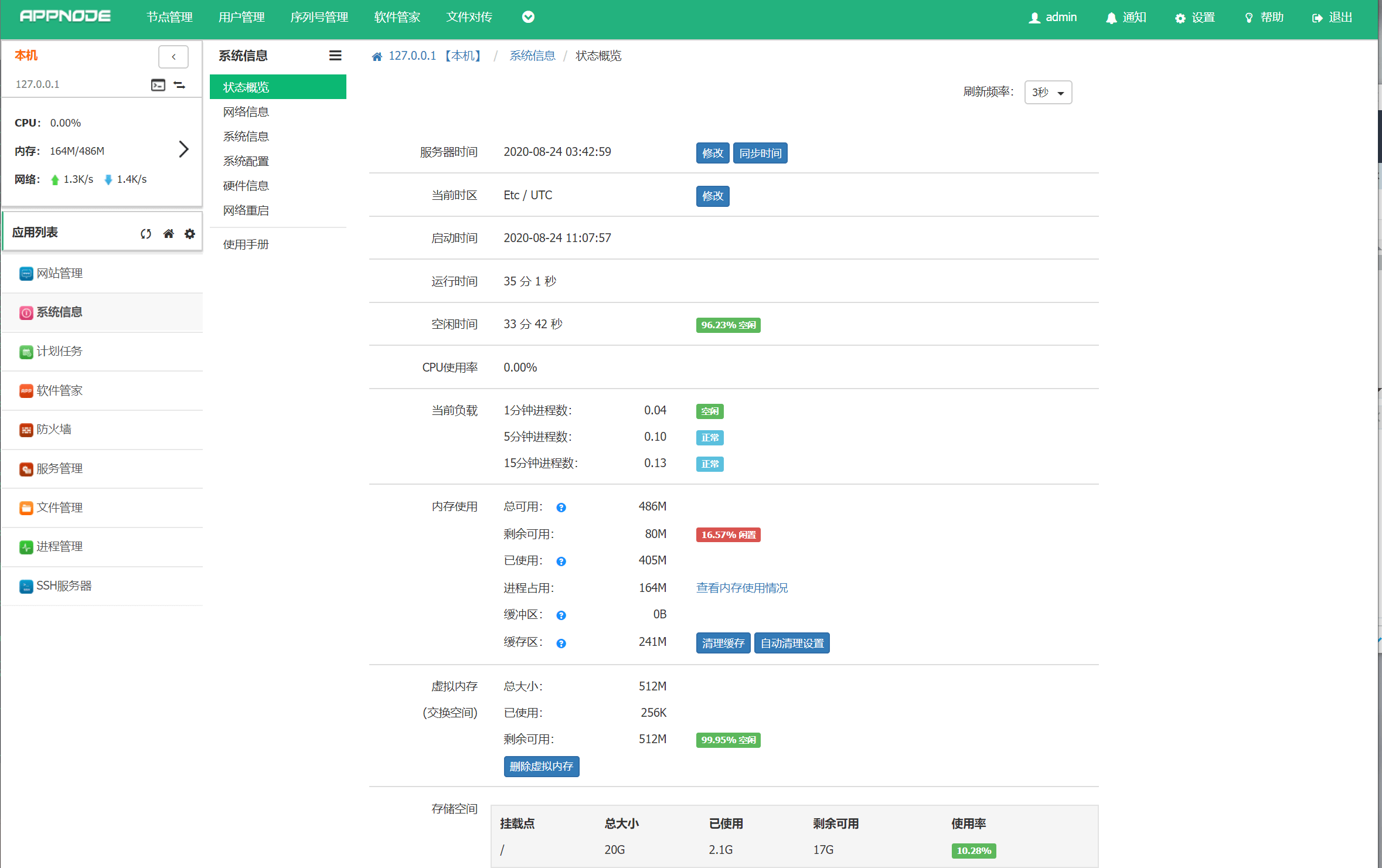Image resolution: width=1382 pixels, height=868 pixels.
Task: Click the AppNode logo
Action: click(x=65, y=16)
